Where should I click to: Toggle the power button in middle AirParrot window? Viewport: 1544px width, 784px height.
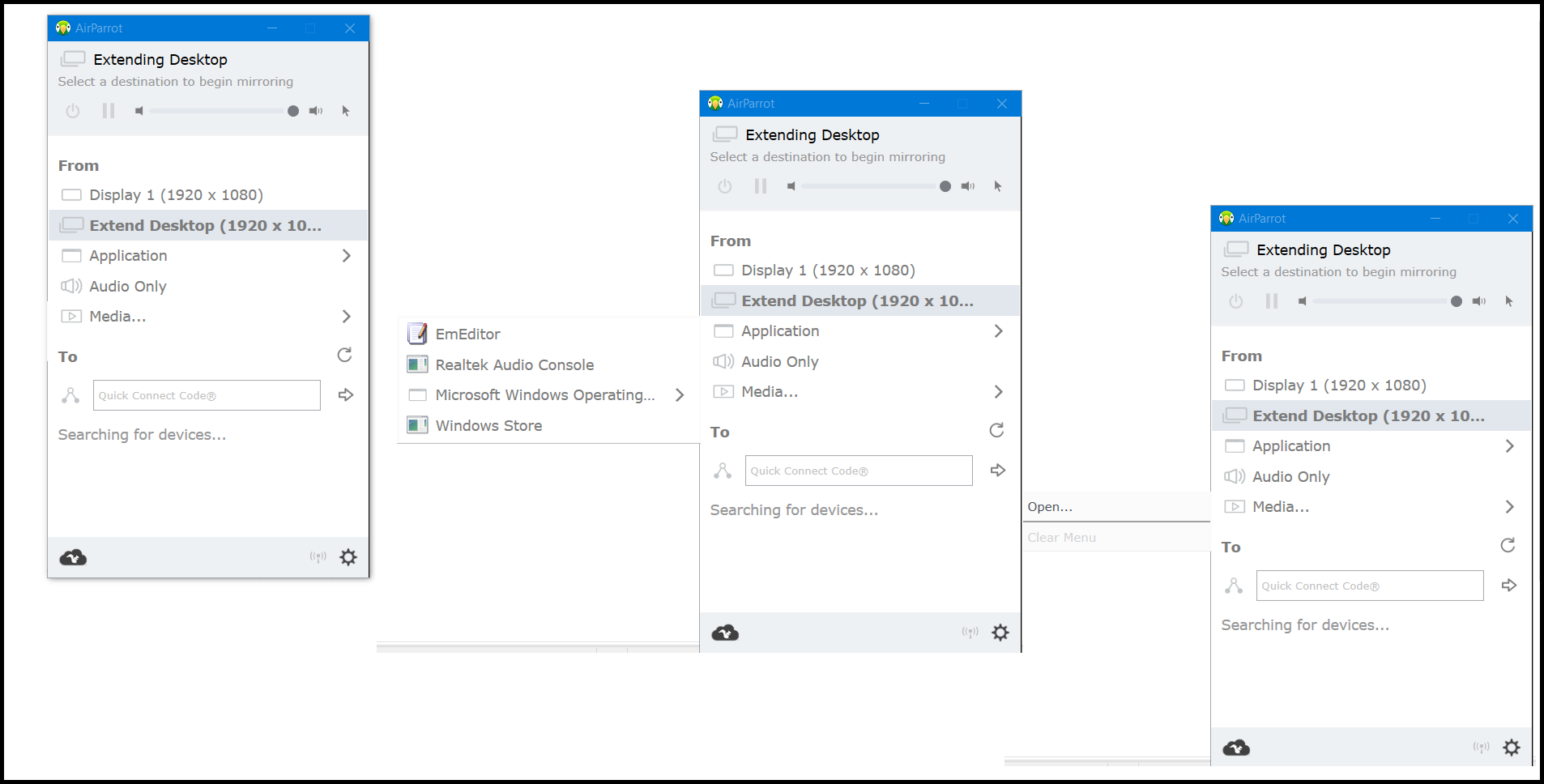[x=725, y=186]
